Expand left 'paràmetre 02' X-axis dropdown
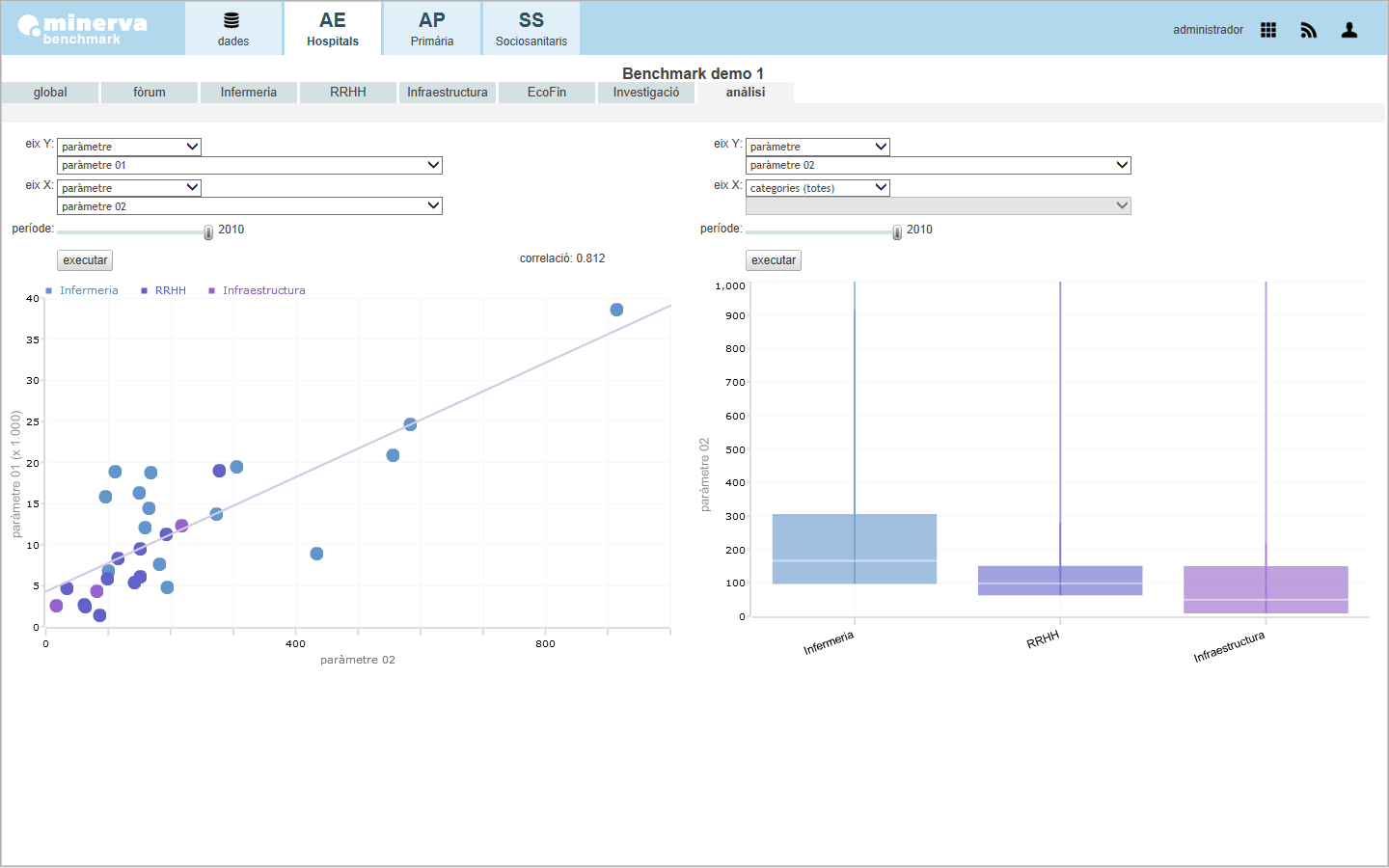The width and height of the screenshot is (1389, 868). 250,206
